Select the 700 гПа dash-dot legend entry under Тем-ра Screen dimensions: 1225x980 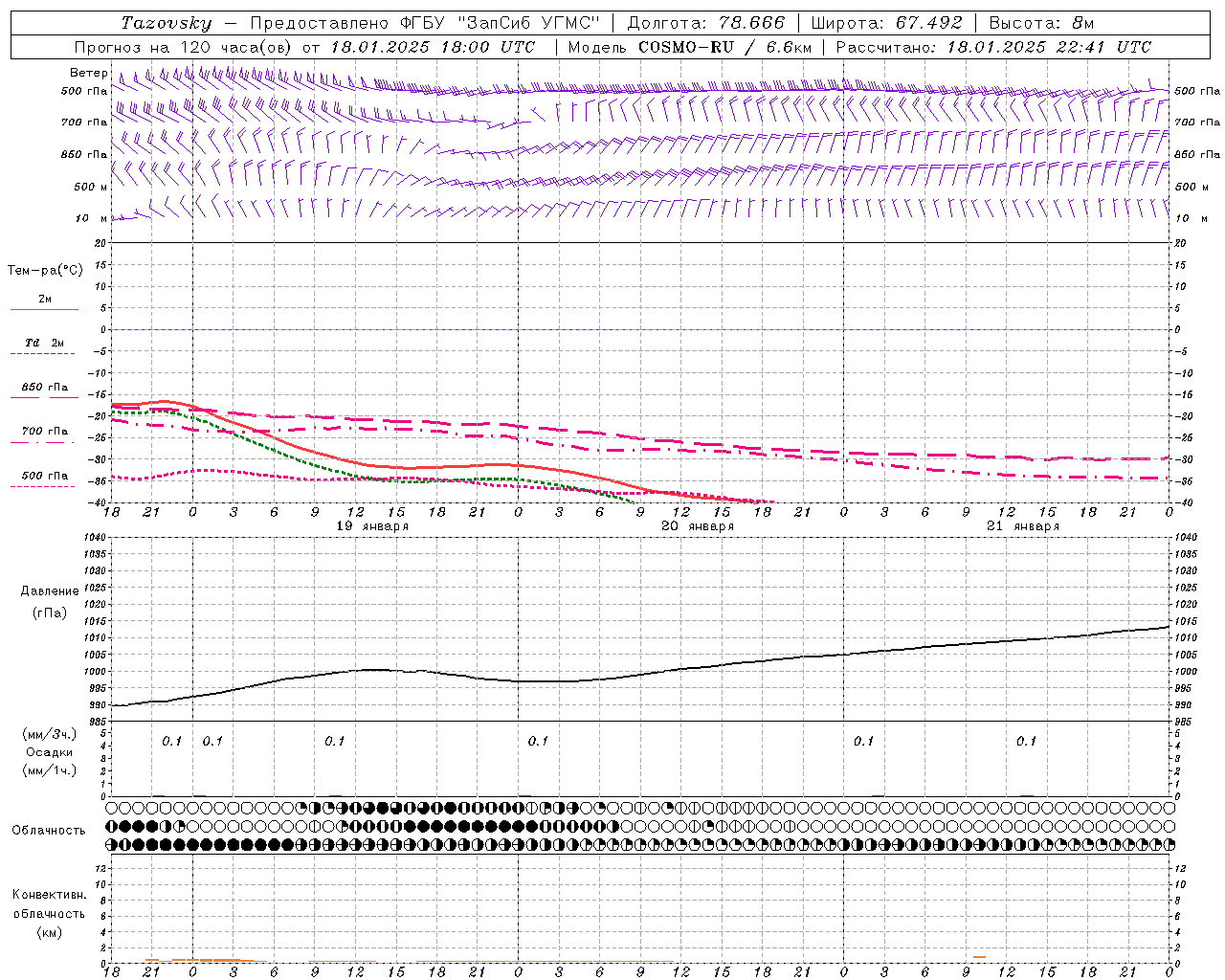click(x=45, y=435)
